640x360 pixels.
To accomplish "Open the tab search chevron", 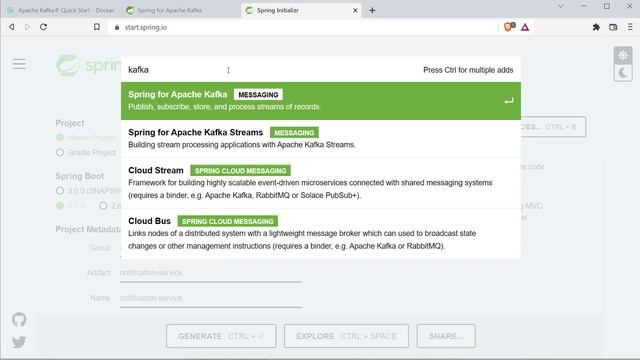I will click(561, 6).
